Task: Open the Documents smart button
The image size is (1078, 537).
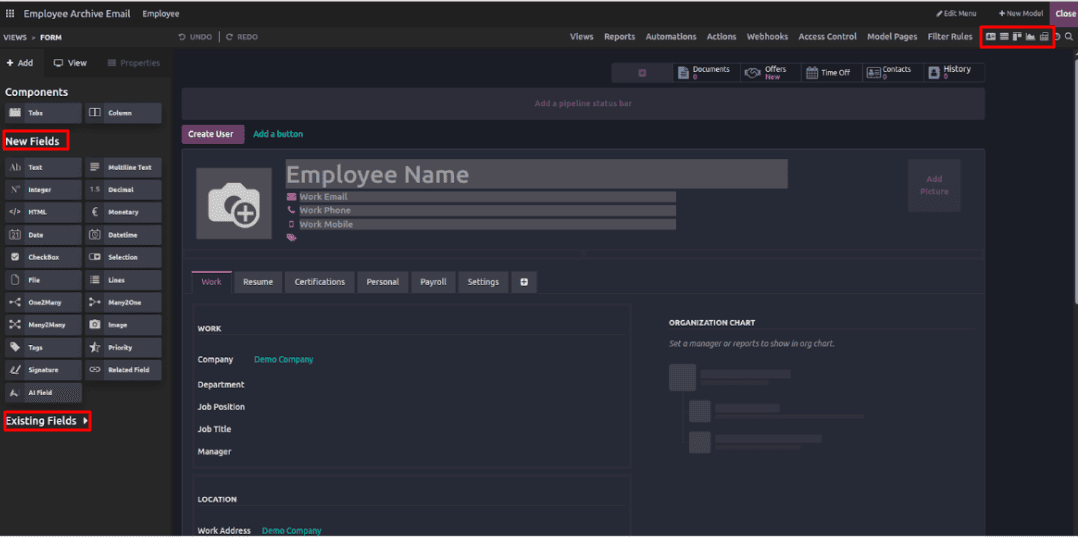Action: pos(706,73)
